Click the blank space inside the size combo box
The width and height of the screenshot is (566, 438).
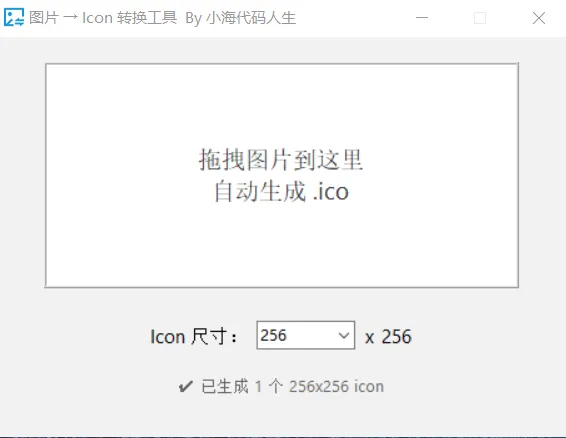click(311, 335)
